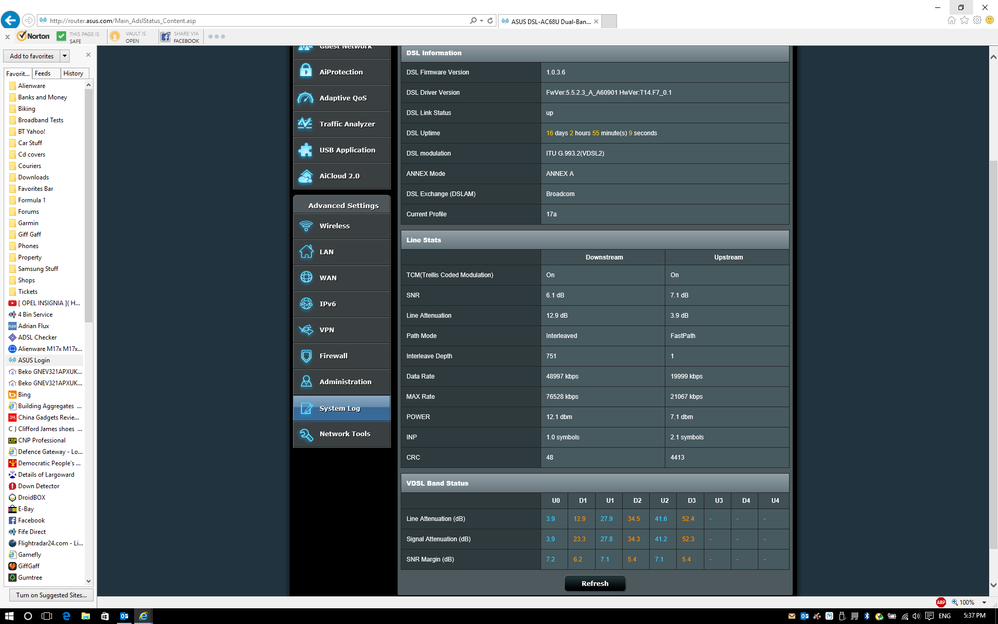The height and width of the screenshot is (624, 998).
Task: Launch File Explorer from taskbar
Action: pyautogui.click(x=85, y=616)
